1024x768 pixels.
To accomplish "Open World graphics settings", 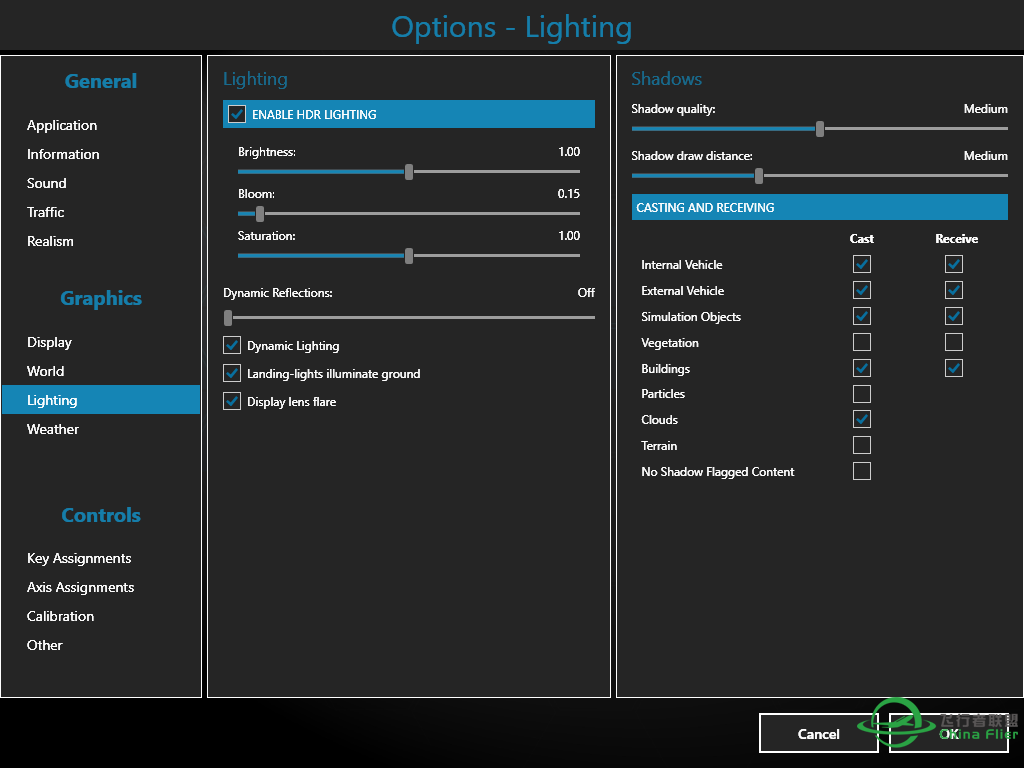I will tap(46, 371).
